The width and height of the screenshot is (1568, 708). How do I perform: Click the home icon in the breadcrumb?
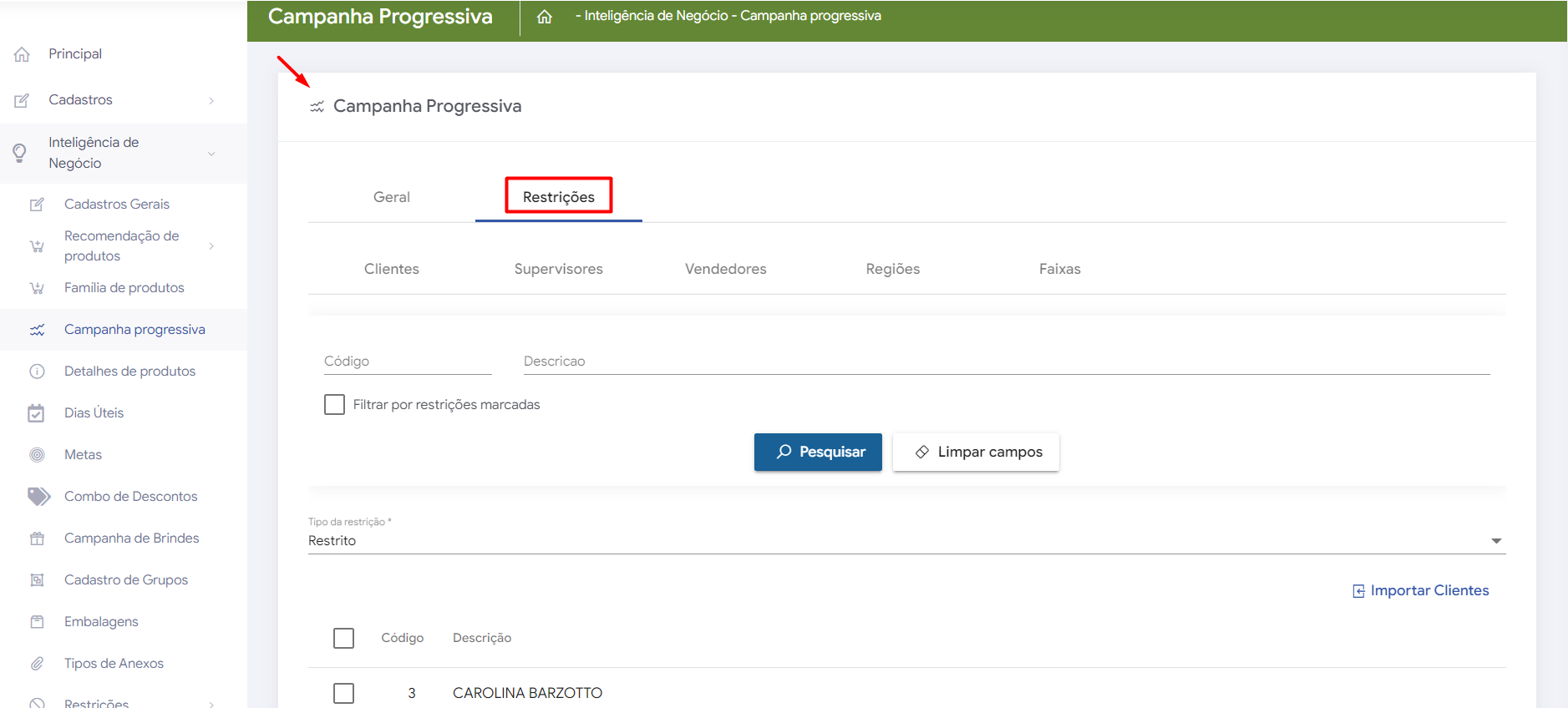pos(545,17)
